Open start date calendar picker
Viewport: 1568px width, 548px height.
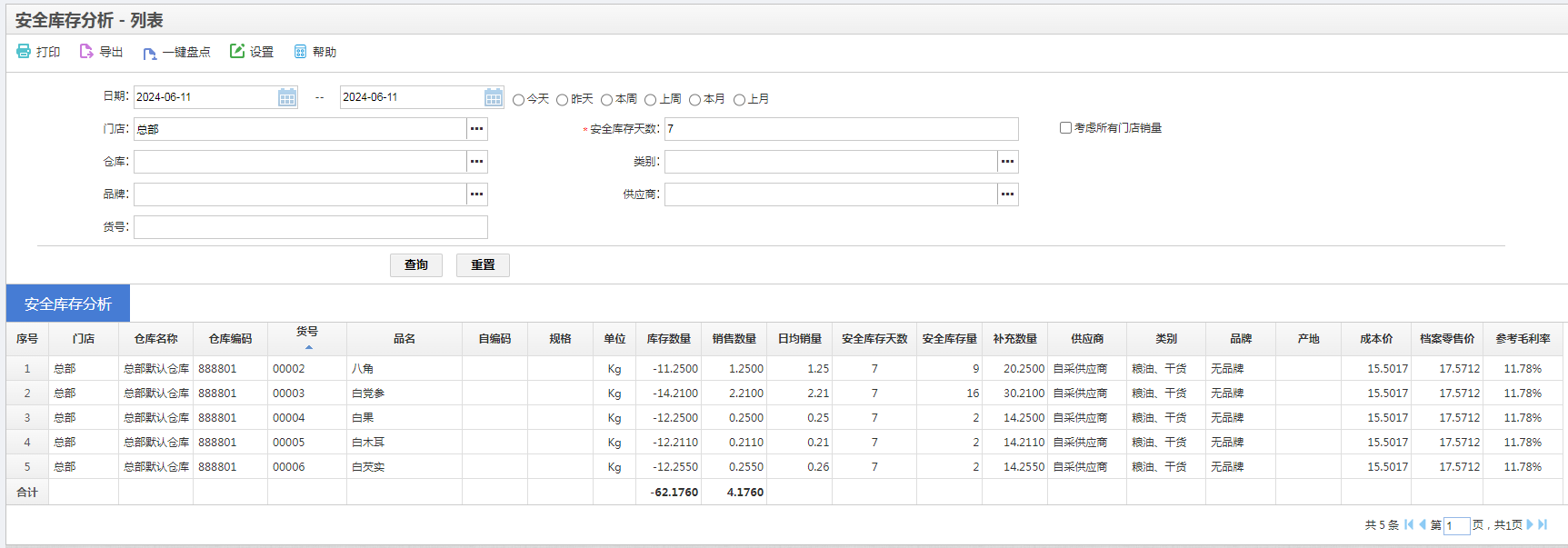pos(287,97)
